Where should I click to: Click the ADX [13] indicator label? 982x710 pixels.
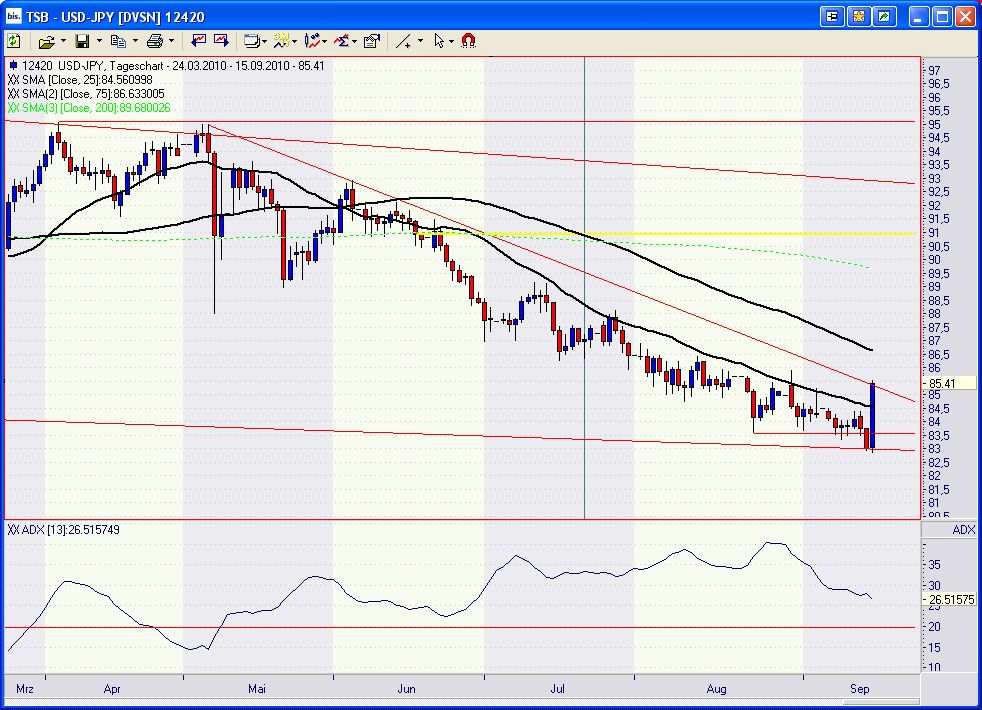(63, 530)
